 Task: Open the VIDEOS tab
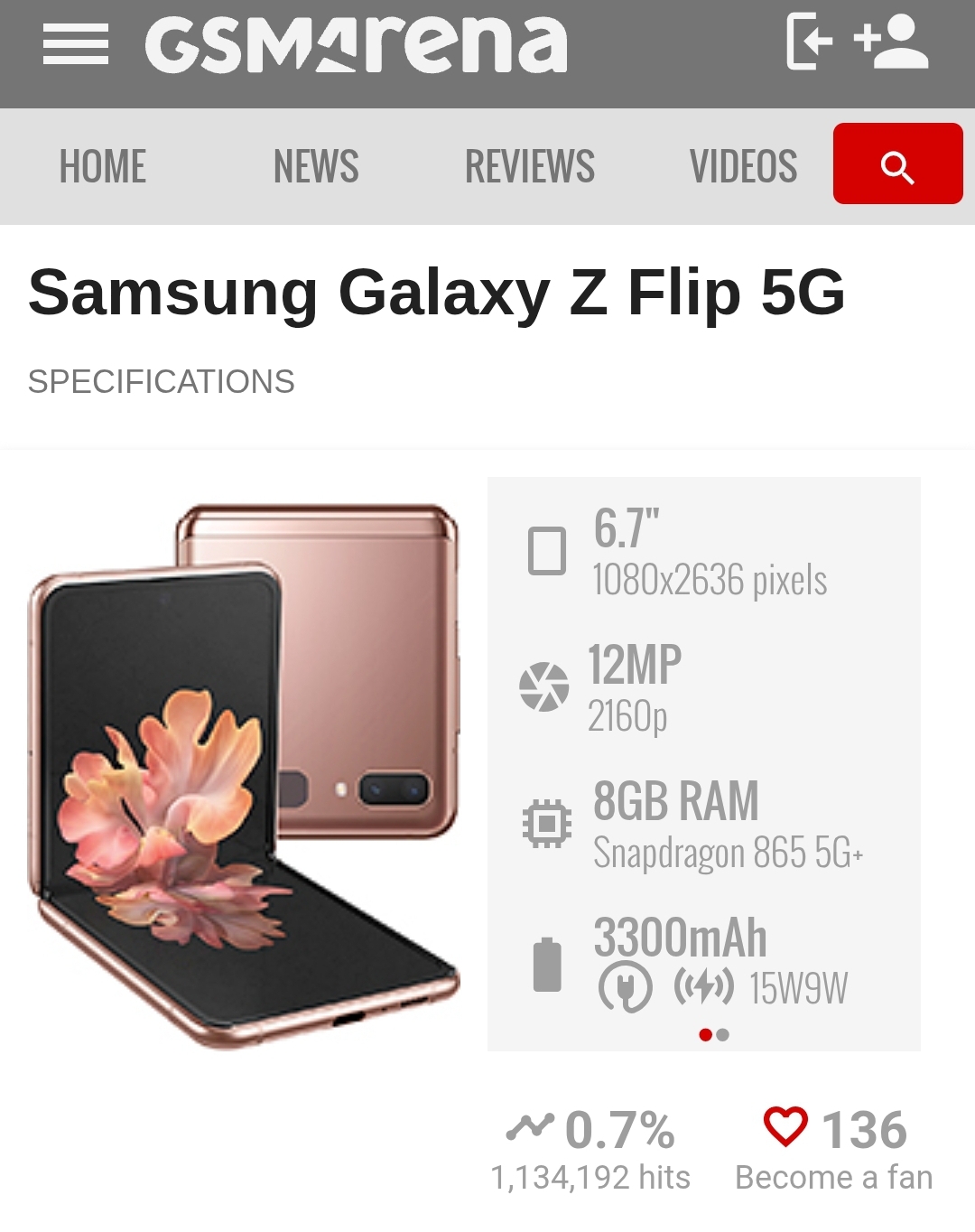click(x=744, y=167)
